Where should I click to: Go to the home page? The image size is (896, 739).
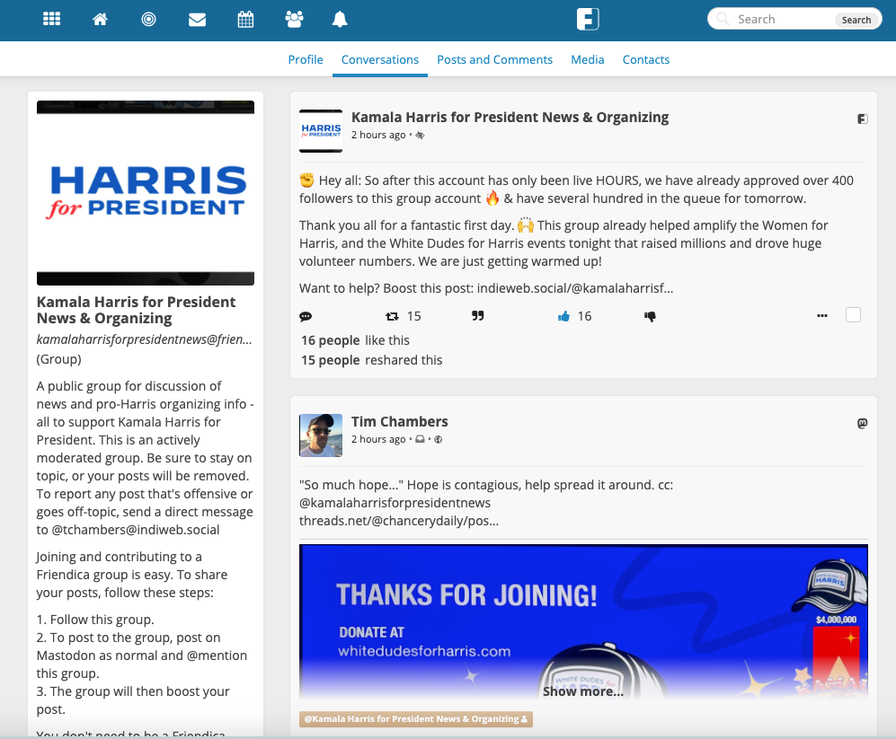[100, 19]
